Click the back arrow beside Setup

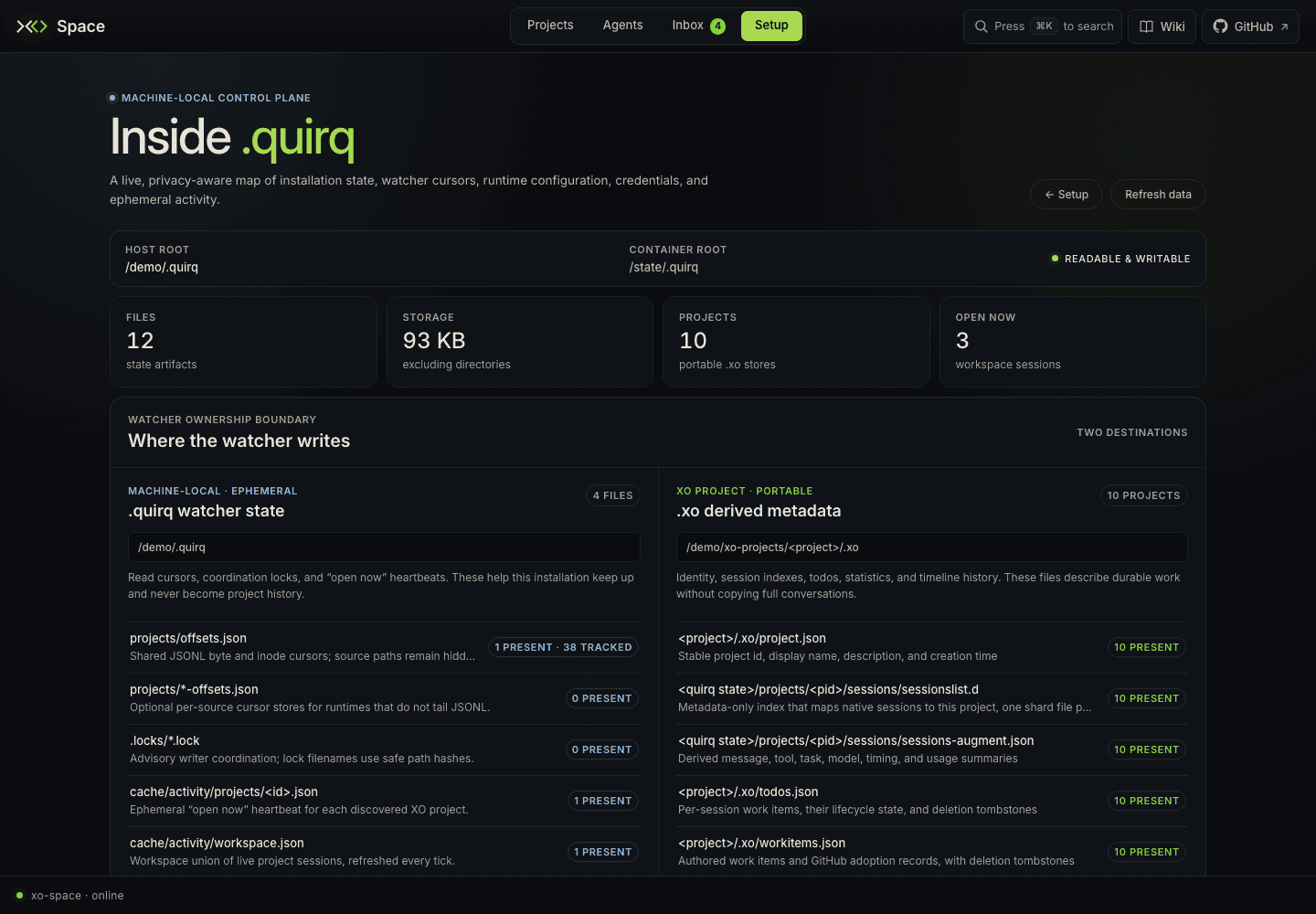coord(1050,195)
